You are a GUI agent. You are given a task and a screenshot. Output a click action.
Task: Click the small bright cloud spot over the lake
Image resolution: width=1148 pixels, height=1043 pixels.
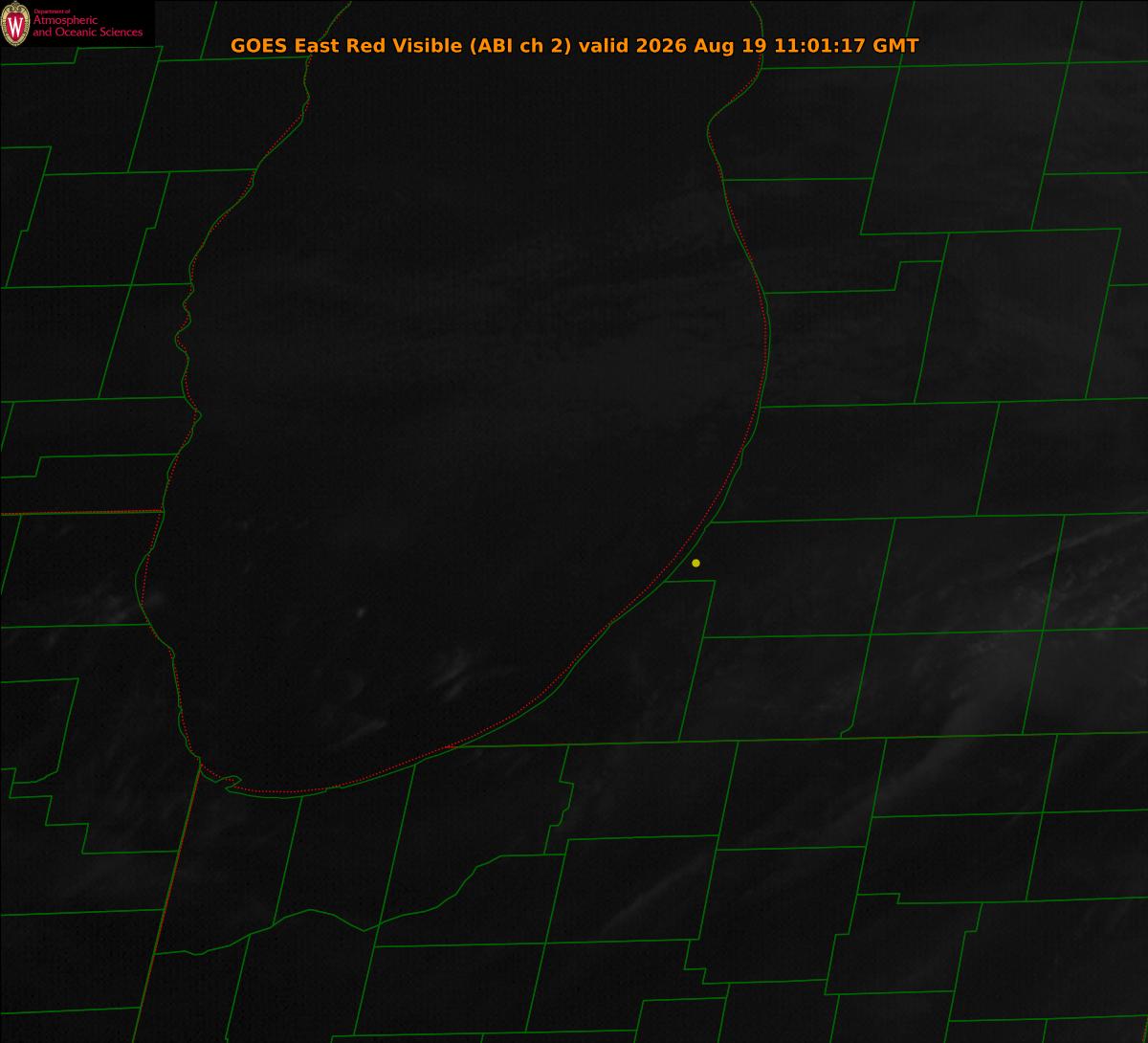362,611
